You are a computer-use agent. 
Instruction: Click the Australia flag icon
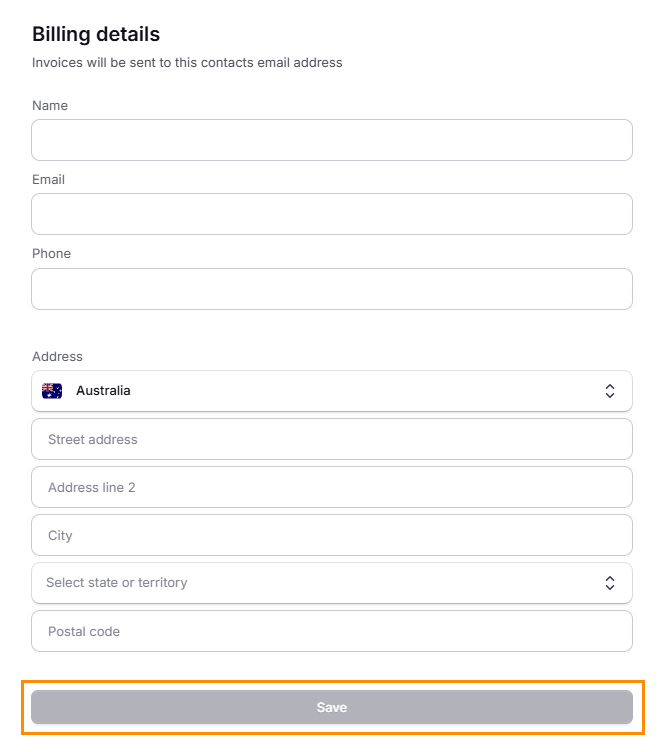point(52,391)
